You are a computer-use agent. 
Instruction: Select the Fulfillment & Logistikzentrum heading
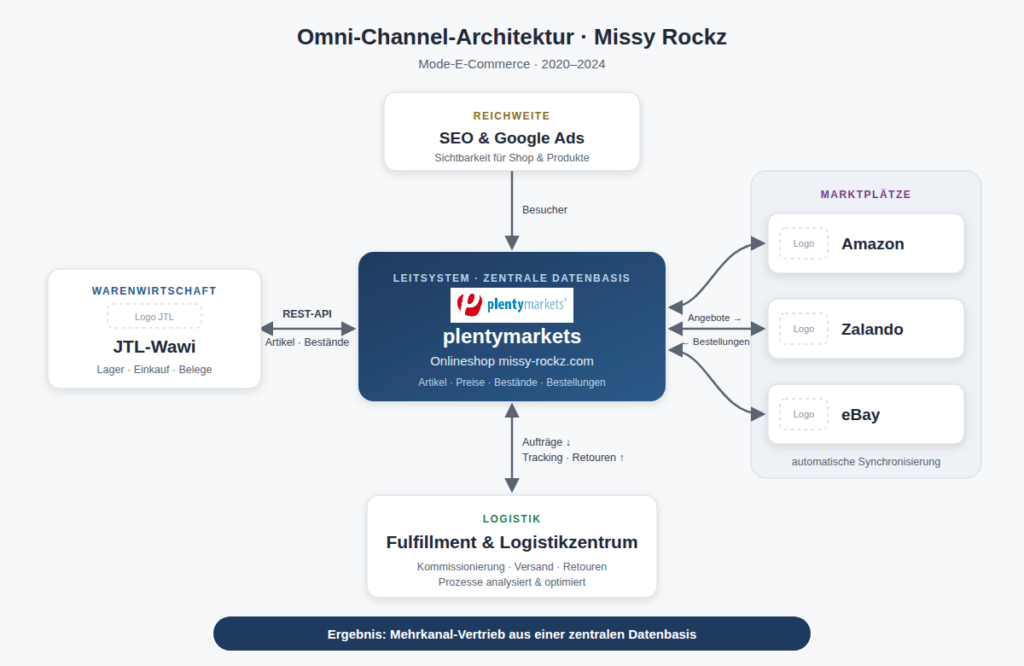click(x=511, y=543)
